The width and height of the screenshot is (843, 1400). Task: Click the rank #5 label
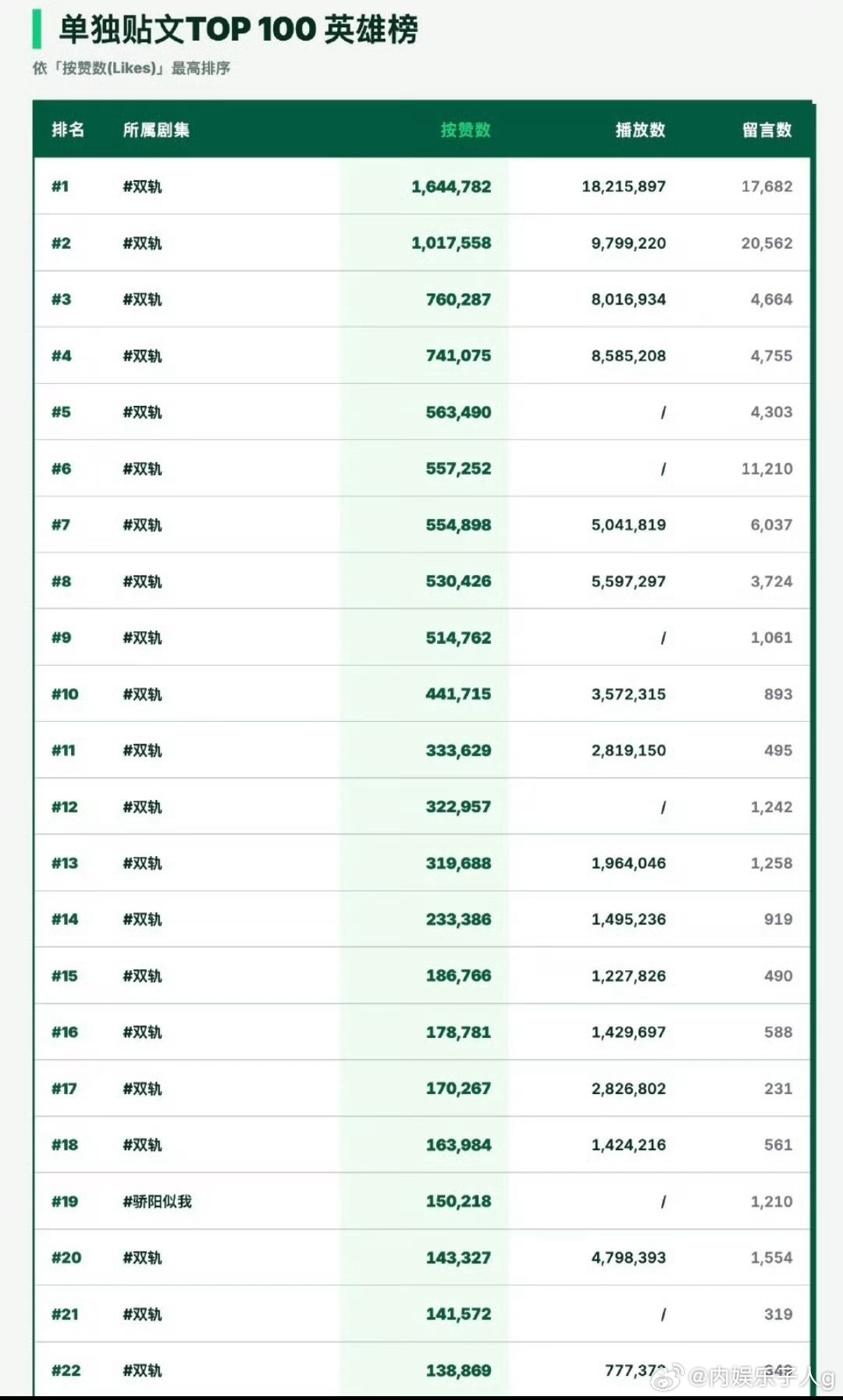tap(61, 412)
